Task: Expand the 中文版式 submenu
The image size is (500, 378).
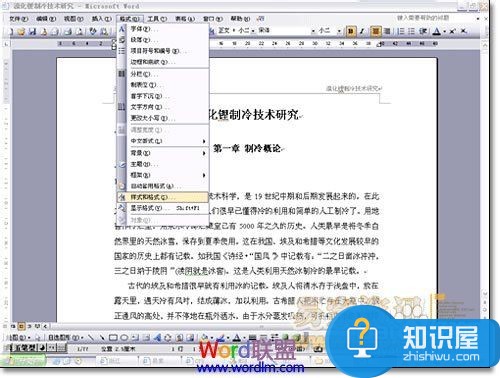Action: coord(163,141)
